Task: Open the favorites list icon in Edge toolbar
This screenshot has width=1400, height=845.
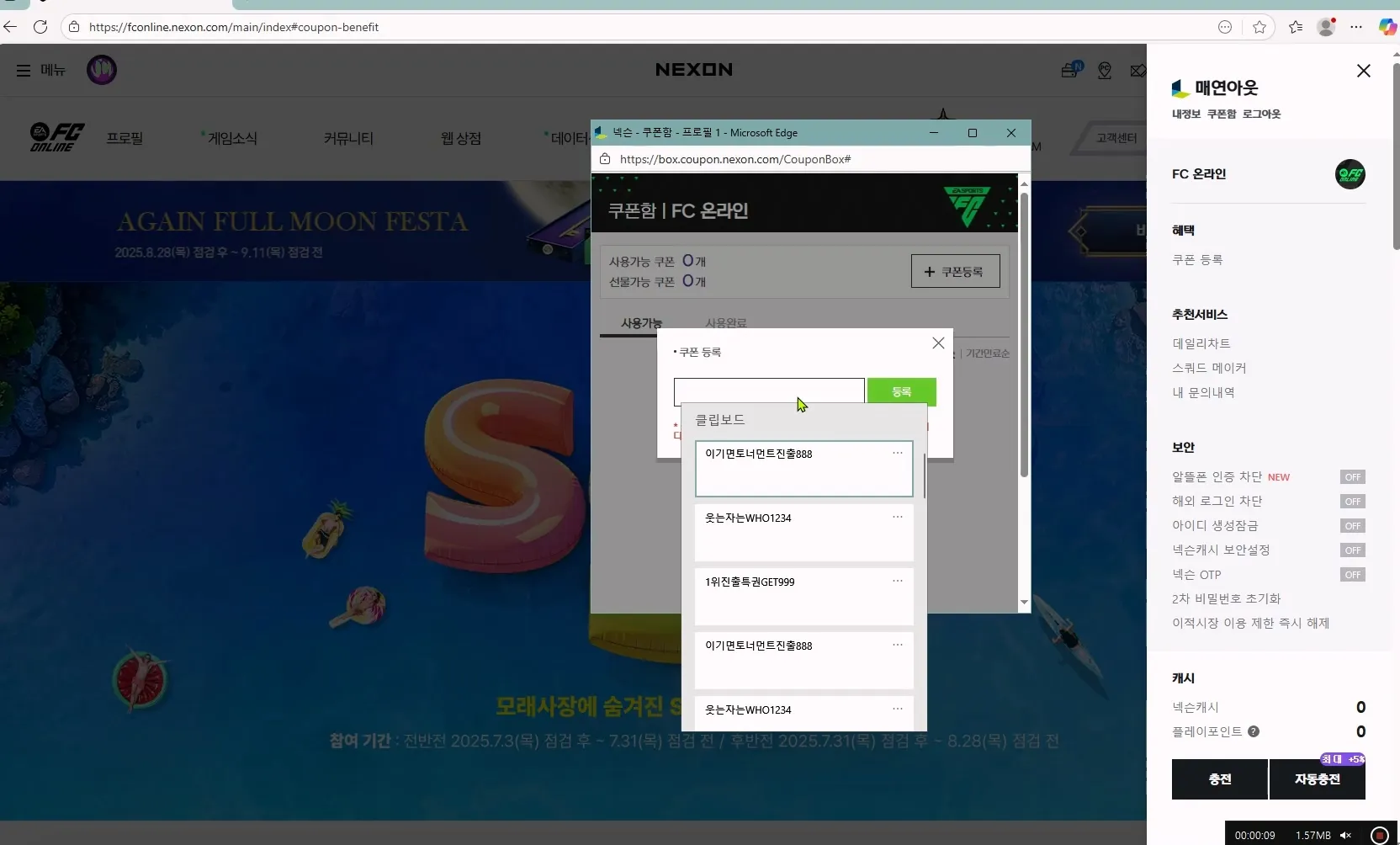Action: [x=1296, y=27]
